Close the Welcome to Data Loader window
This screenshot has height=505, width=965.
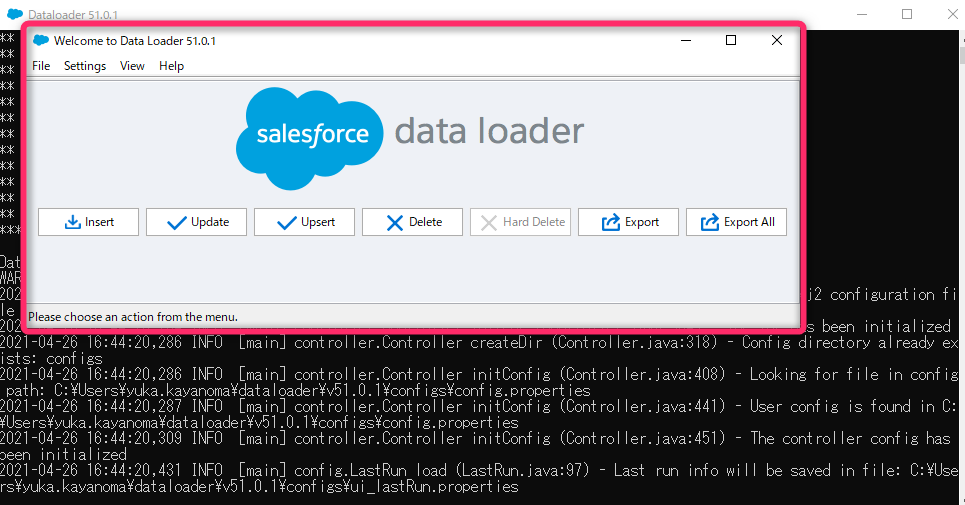click(777, 41)
